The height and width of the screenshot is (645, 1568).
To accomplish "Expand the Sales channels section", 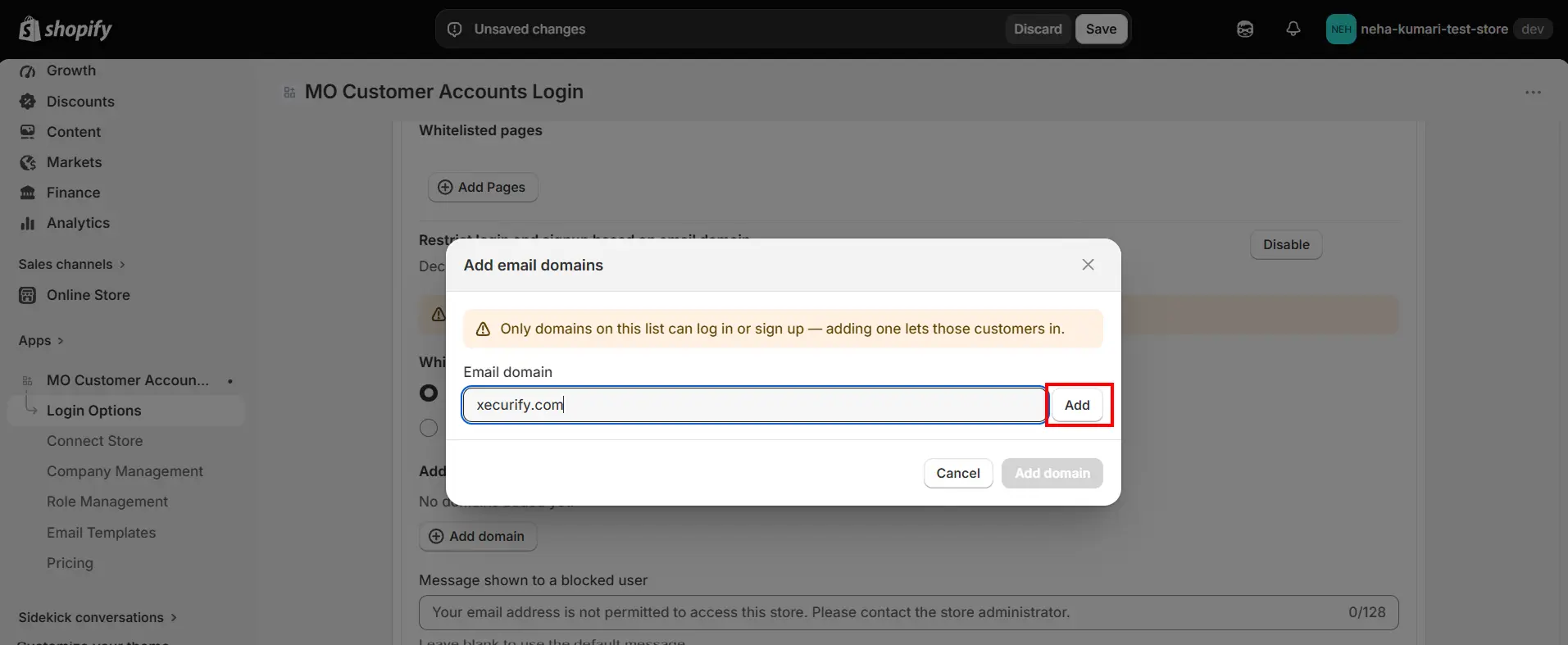I will [72, 264].
